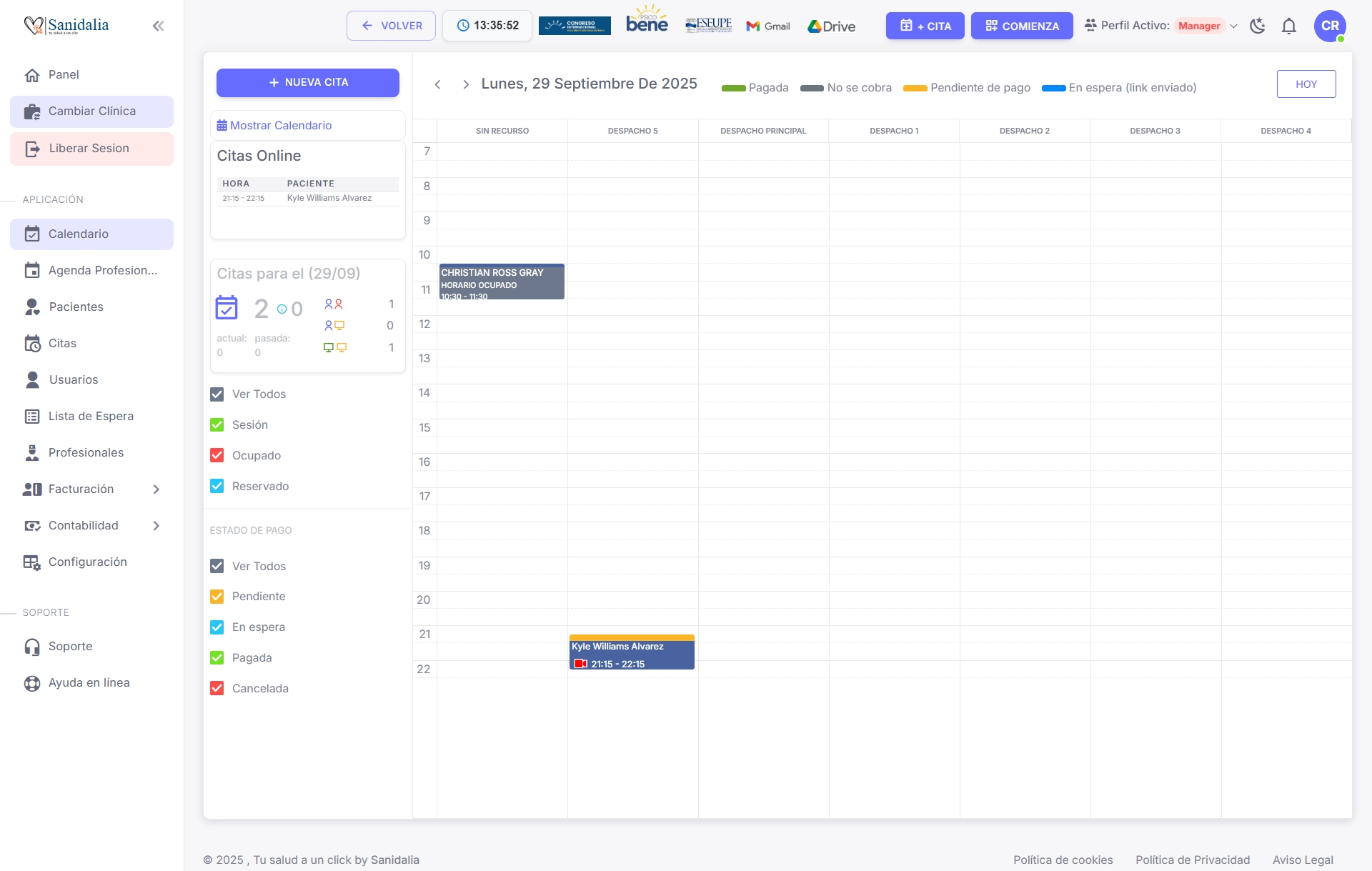Uncheck Ver Todos under Estado de Pago

tap(217, 566)
